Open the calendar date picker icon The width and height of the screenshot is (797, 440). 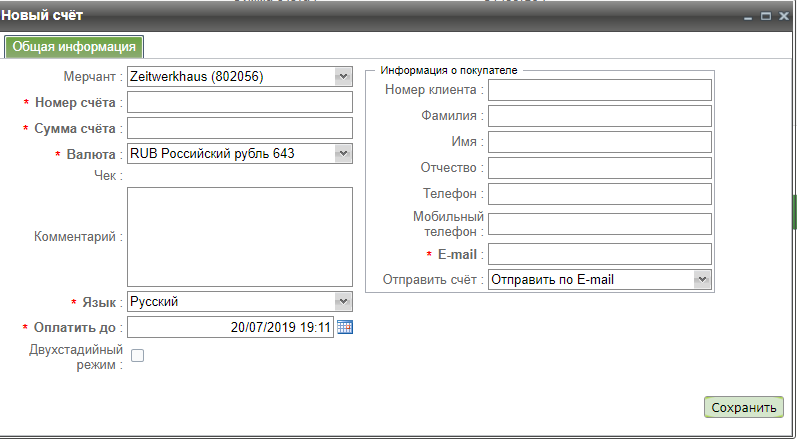(345, 327)
